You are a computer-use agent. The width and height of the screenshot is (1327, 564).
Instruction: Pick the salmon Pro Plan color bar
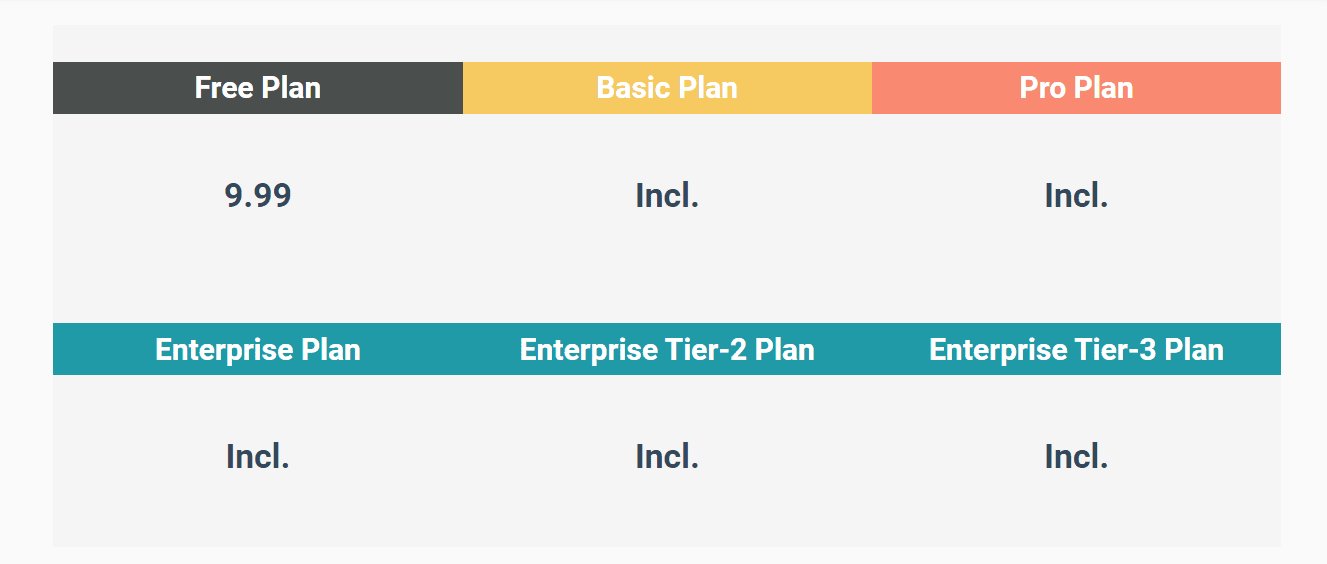point(1076,88)
